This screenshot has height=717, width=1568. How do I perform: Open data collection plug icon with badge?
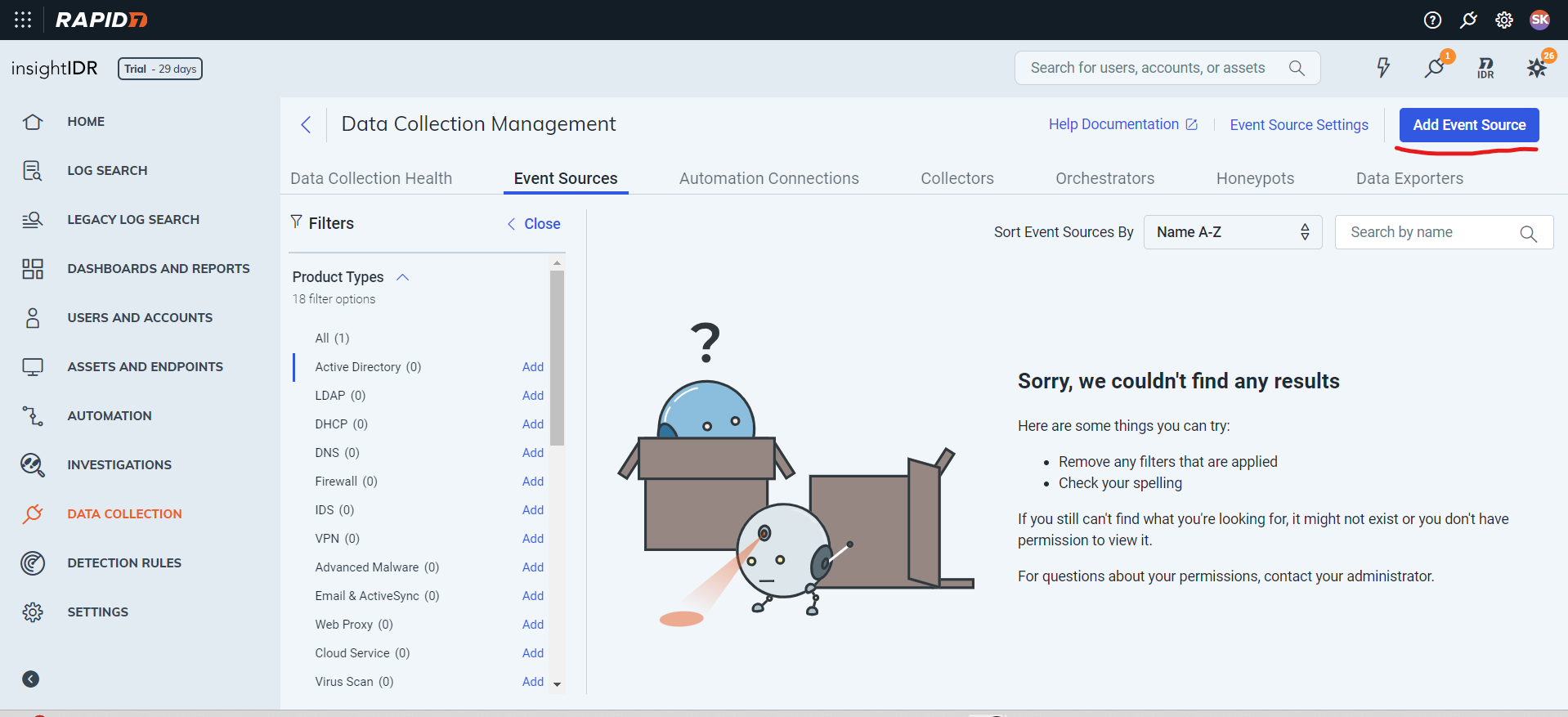1436,67
